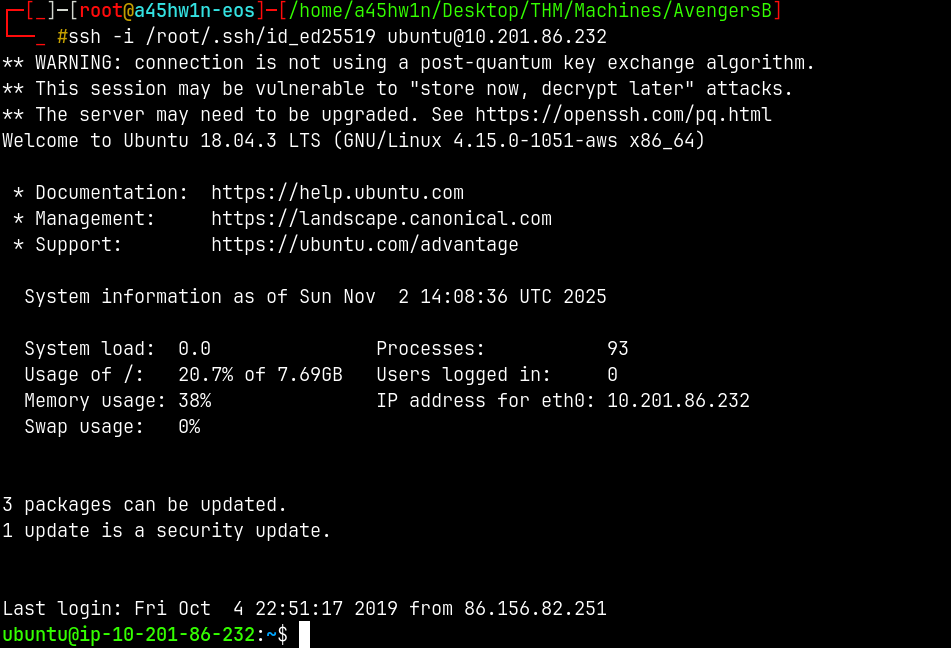951x648 pixels.
Task: Click the "3 packages can be updated" line
Action: point(145,505)
